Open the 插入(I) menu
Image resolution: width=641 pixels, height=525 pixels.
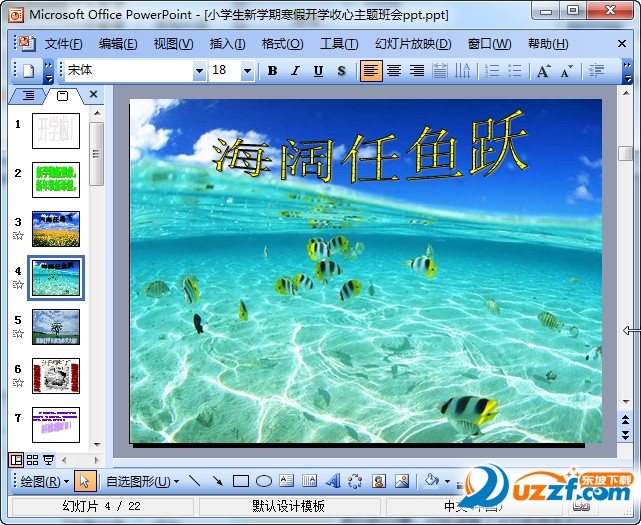(227, 44)
